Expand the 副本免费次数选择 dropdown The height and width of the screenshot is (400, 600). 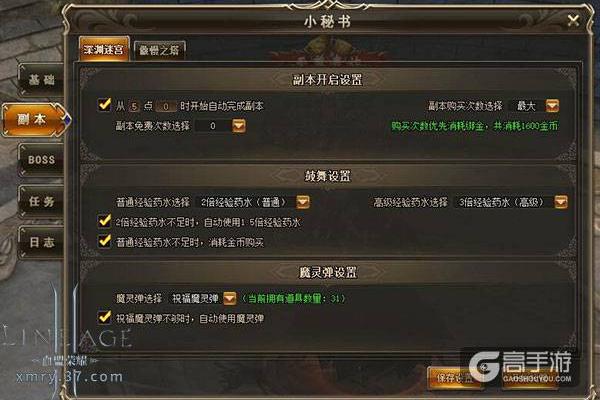[238, 126]
